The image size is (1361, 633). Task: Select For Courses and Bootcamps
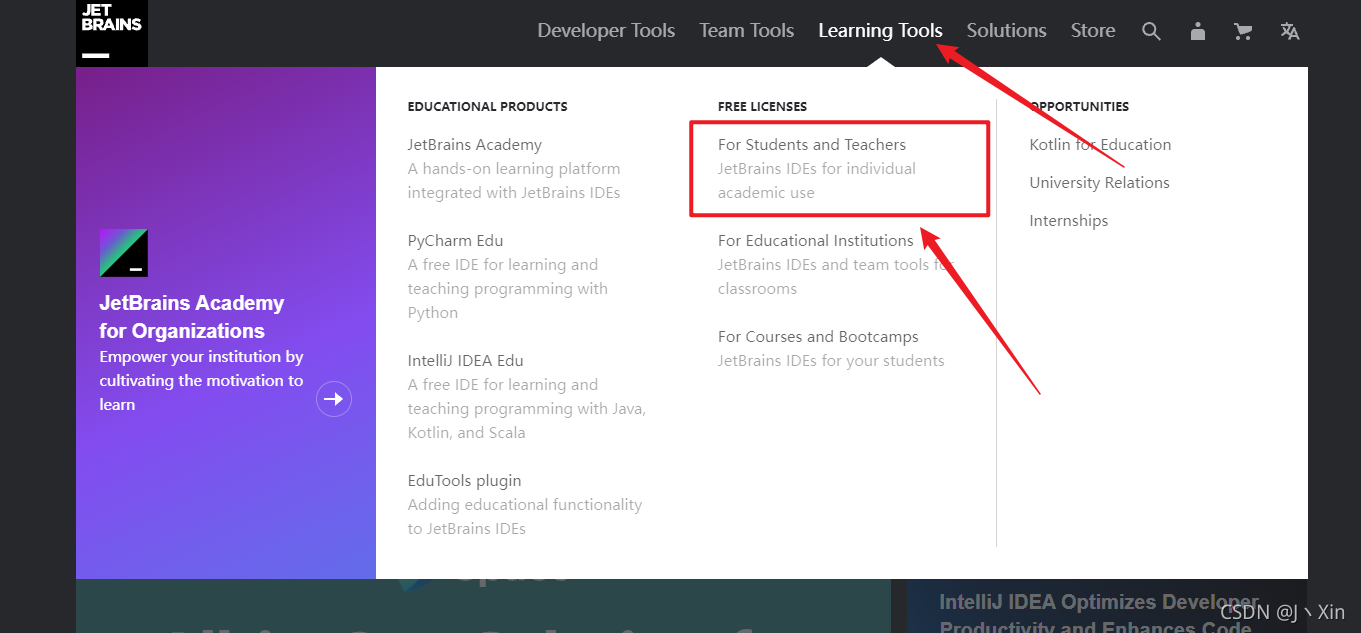coord(818,337)
